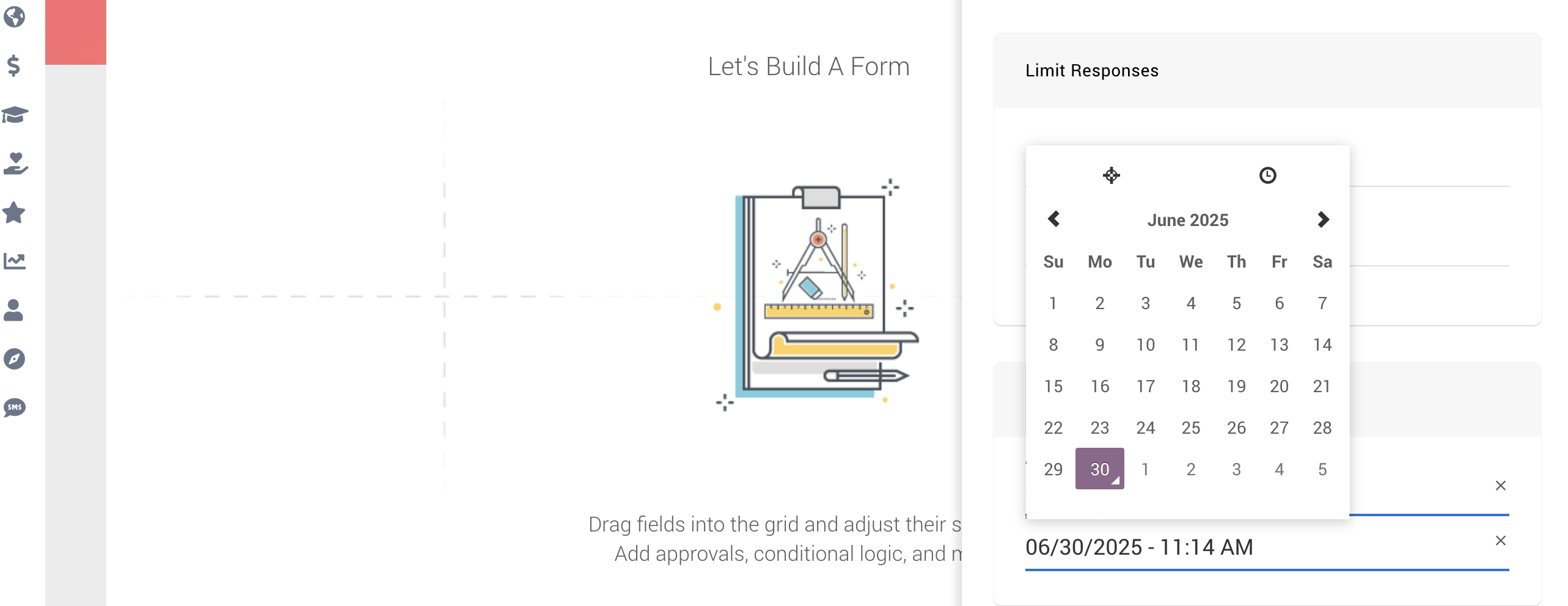The image size is (1568, 606).
Task: Open the SMS chat bubble icon
Action: (x=15, y=407)
